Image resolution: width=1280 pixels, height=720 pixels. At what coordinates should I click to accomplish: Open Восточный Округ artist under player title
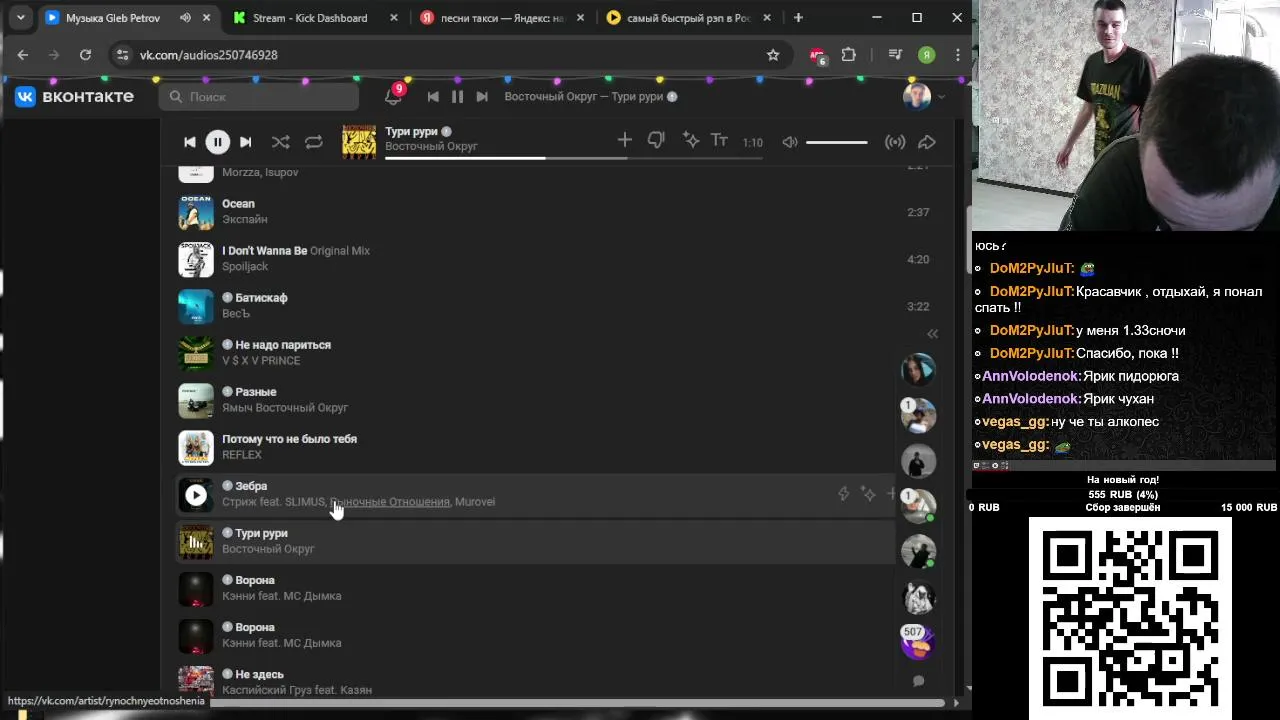431,146
